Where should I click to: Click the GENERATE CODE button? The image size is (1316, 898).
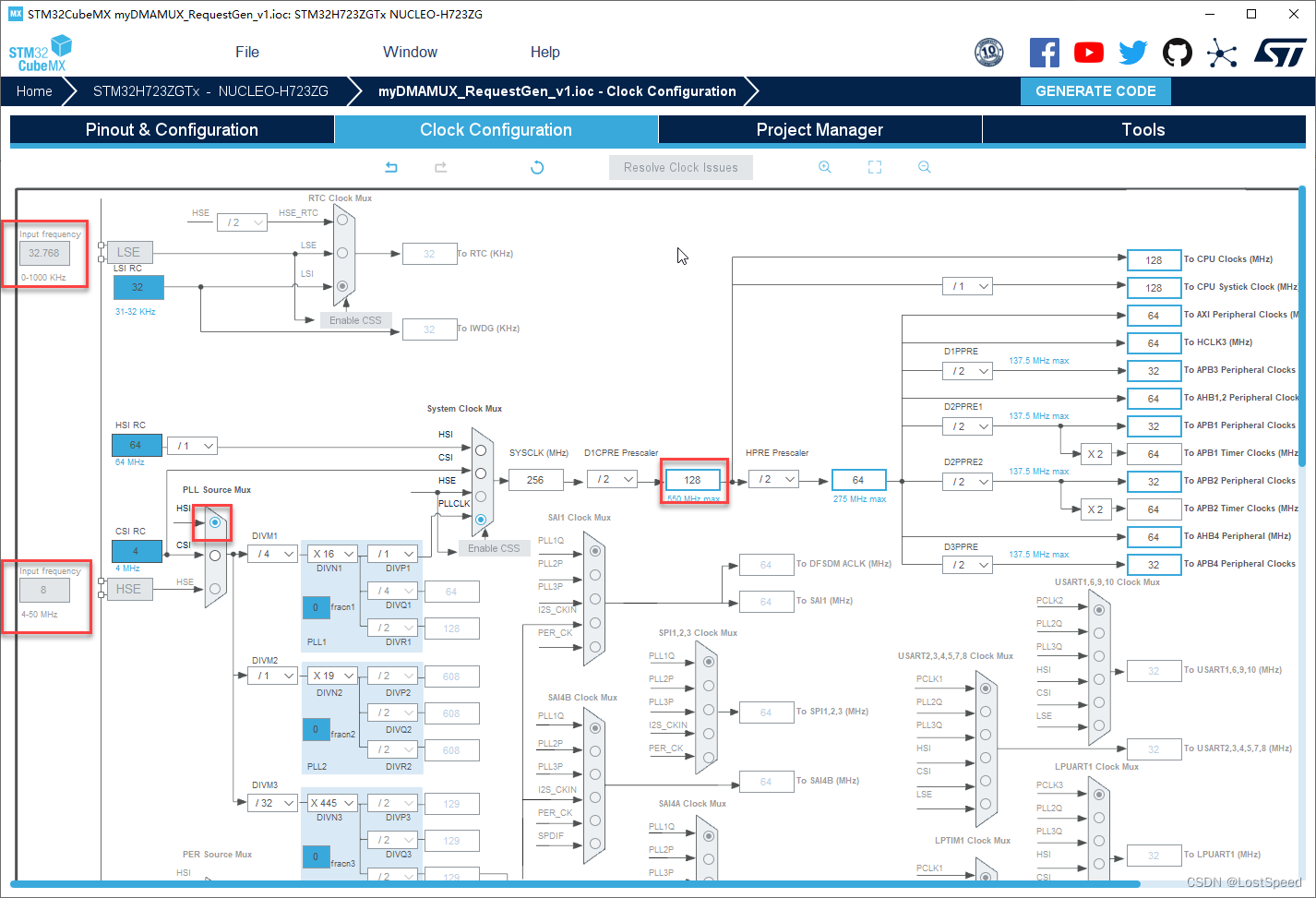[1095, 91]
